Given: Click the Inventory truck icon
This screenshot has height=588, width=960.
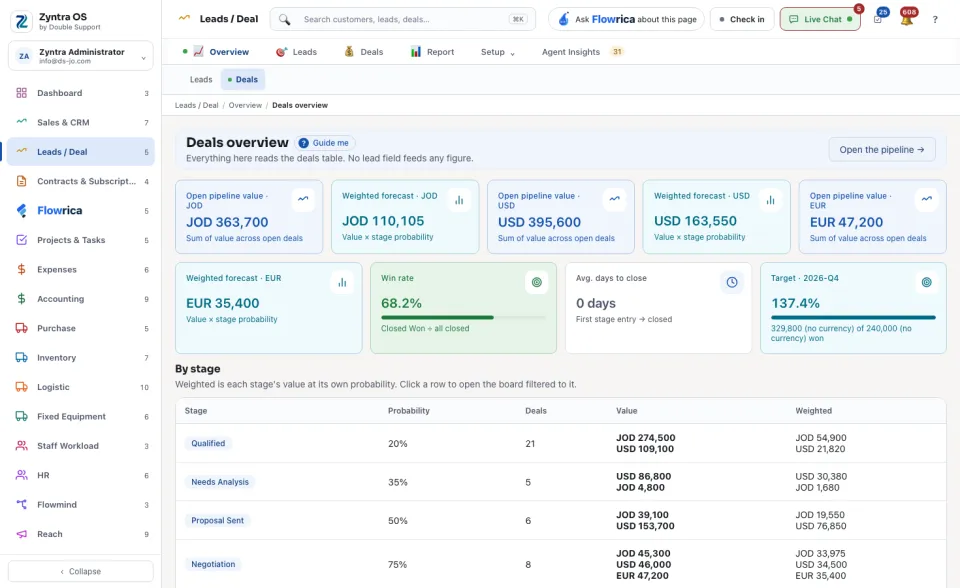Looking at the screenshot, I should tap(21, 358).
